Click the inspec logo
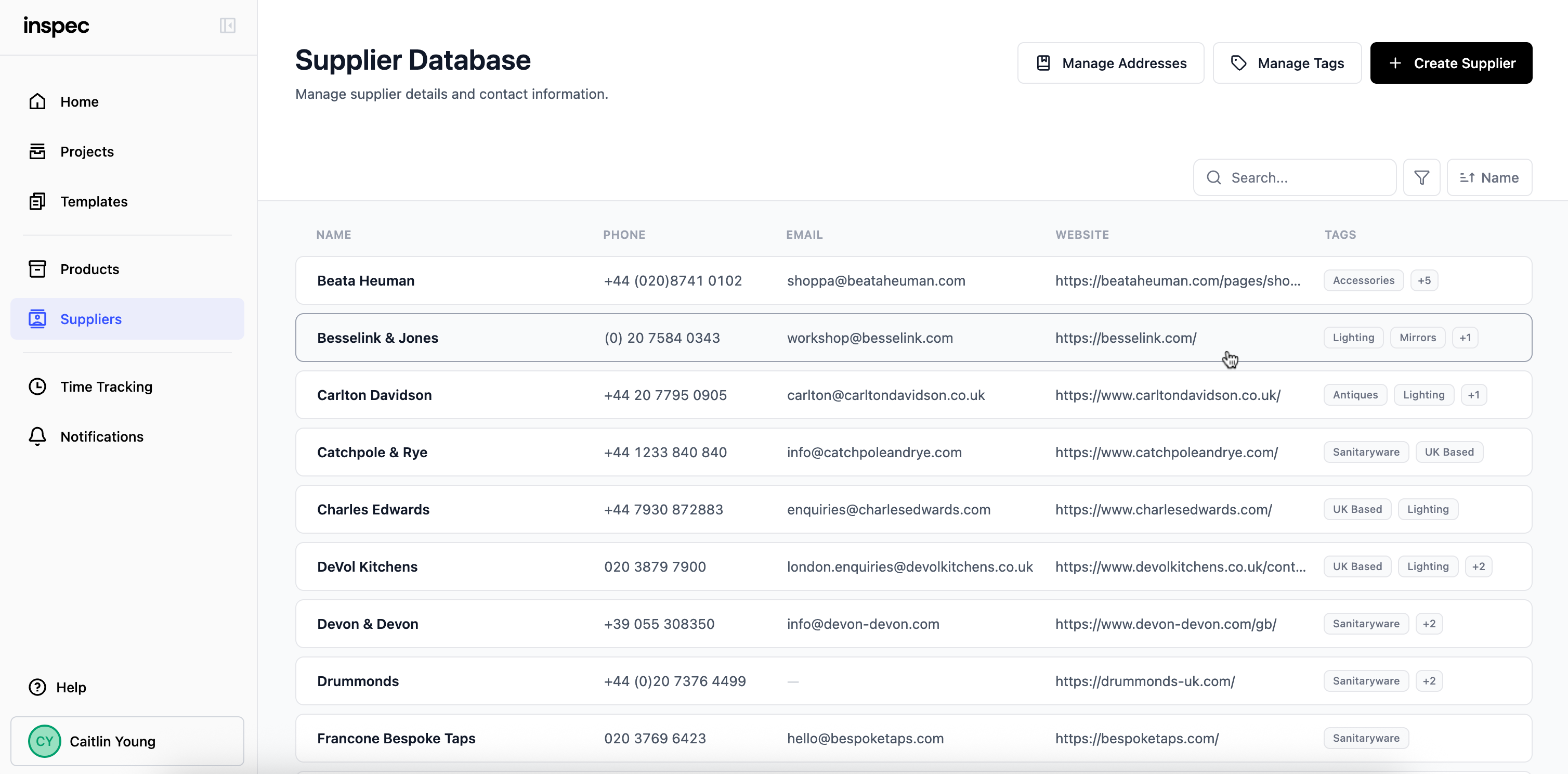 coord(56,26)
